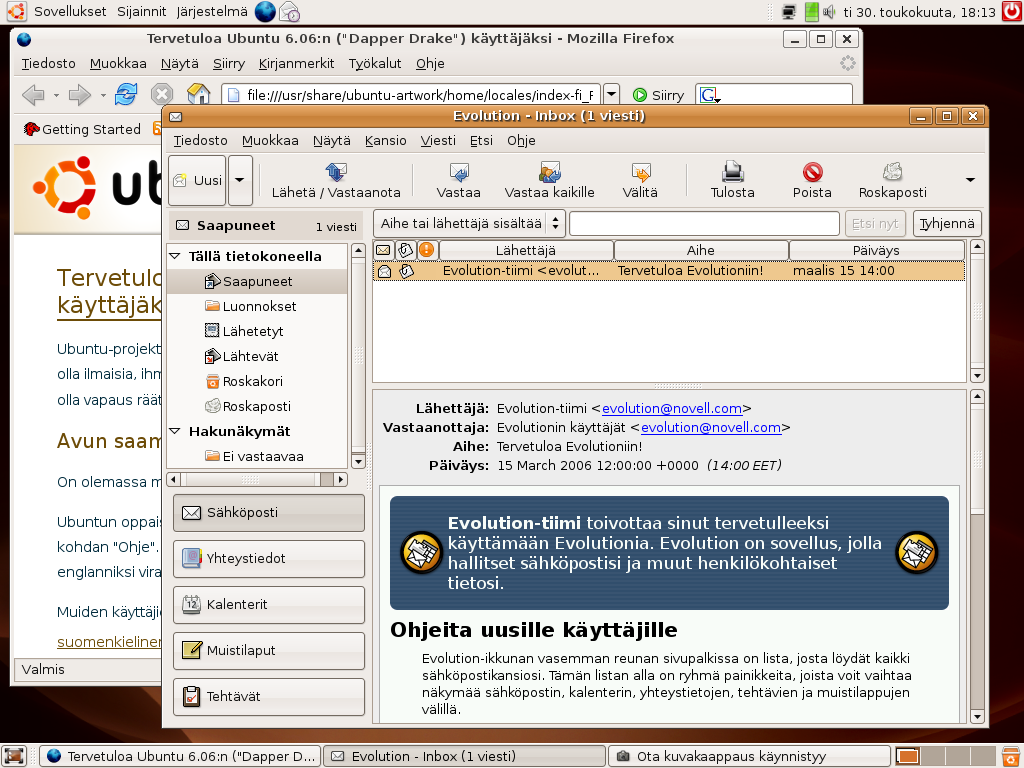The width and height of the screenshot is (1024, 768).
Task: Sort by attachment column icon
Action: pyautogui.click(x=406, y=250)
